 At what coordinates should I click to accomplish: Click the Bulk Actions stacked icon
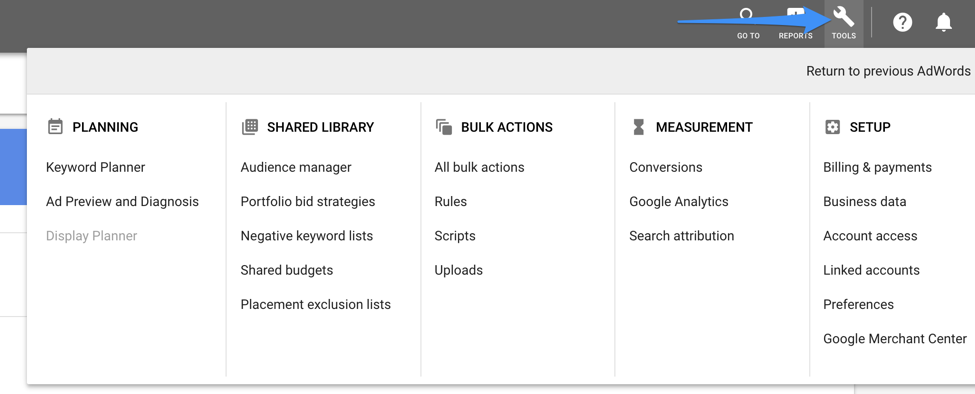tap(444, 127)
